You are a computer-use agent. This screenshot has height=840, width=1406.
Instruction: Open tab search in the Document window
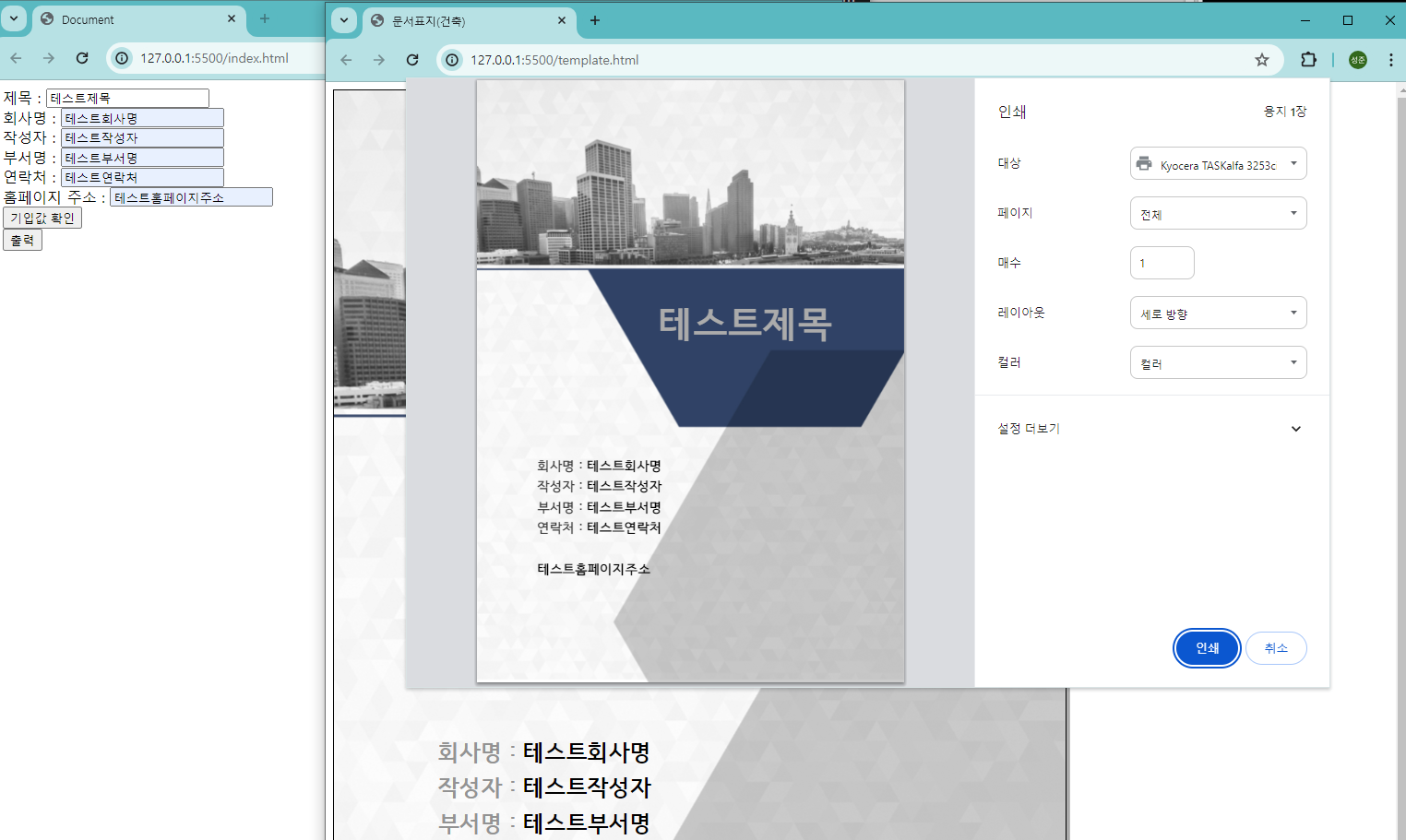(x=14, y=18)
